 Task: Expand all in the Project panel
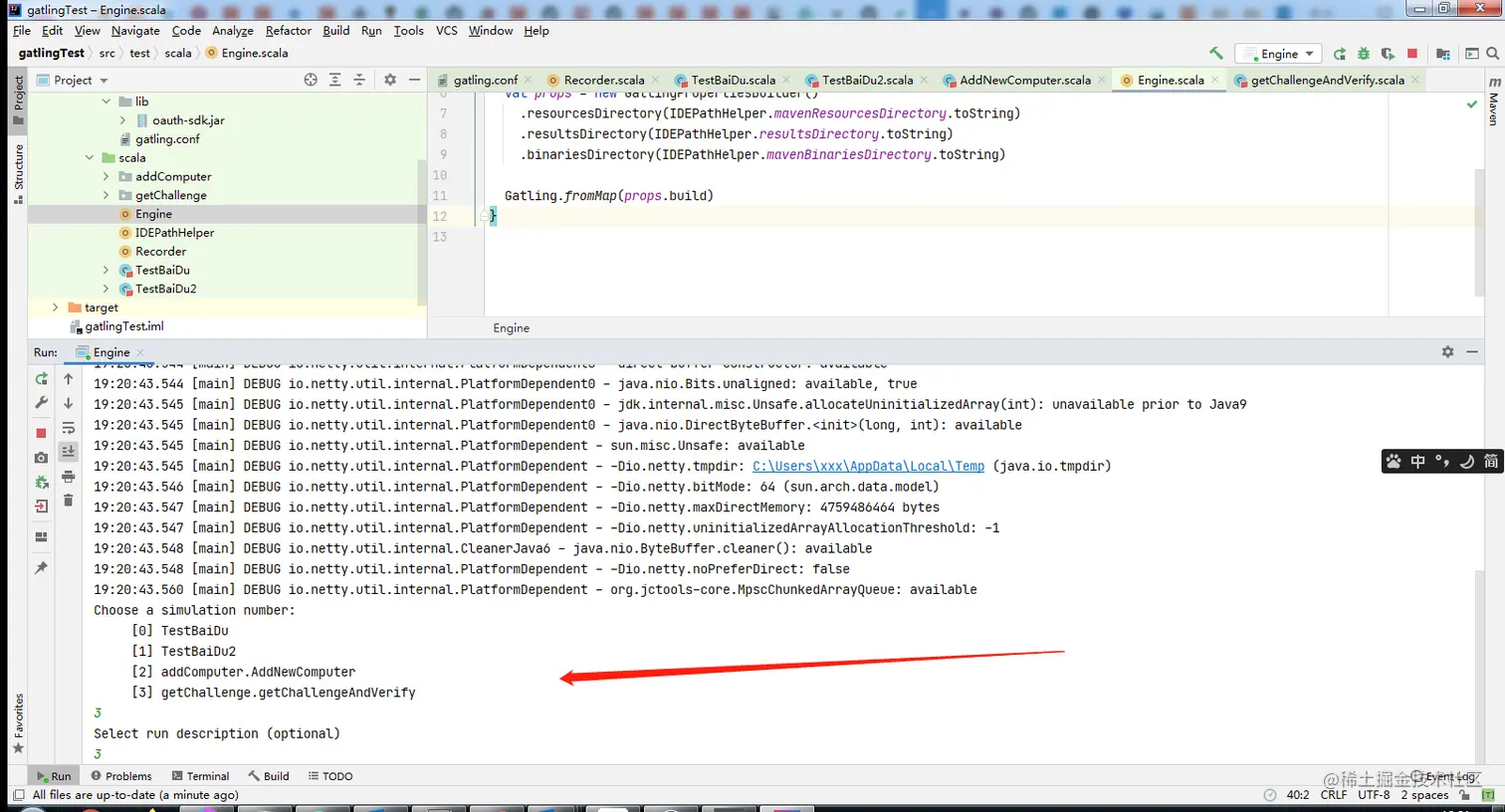(335, 80)
